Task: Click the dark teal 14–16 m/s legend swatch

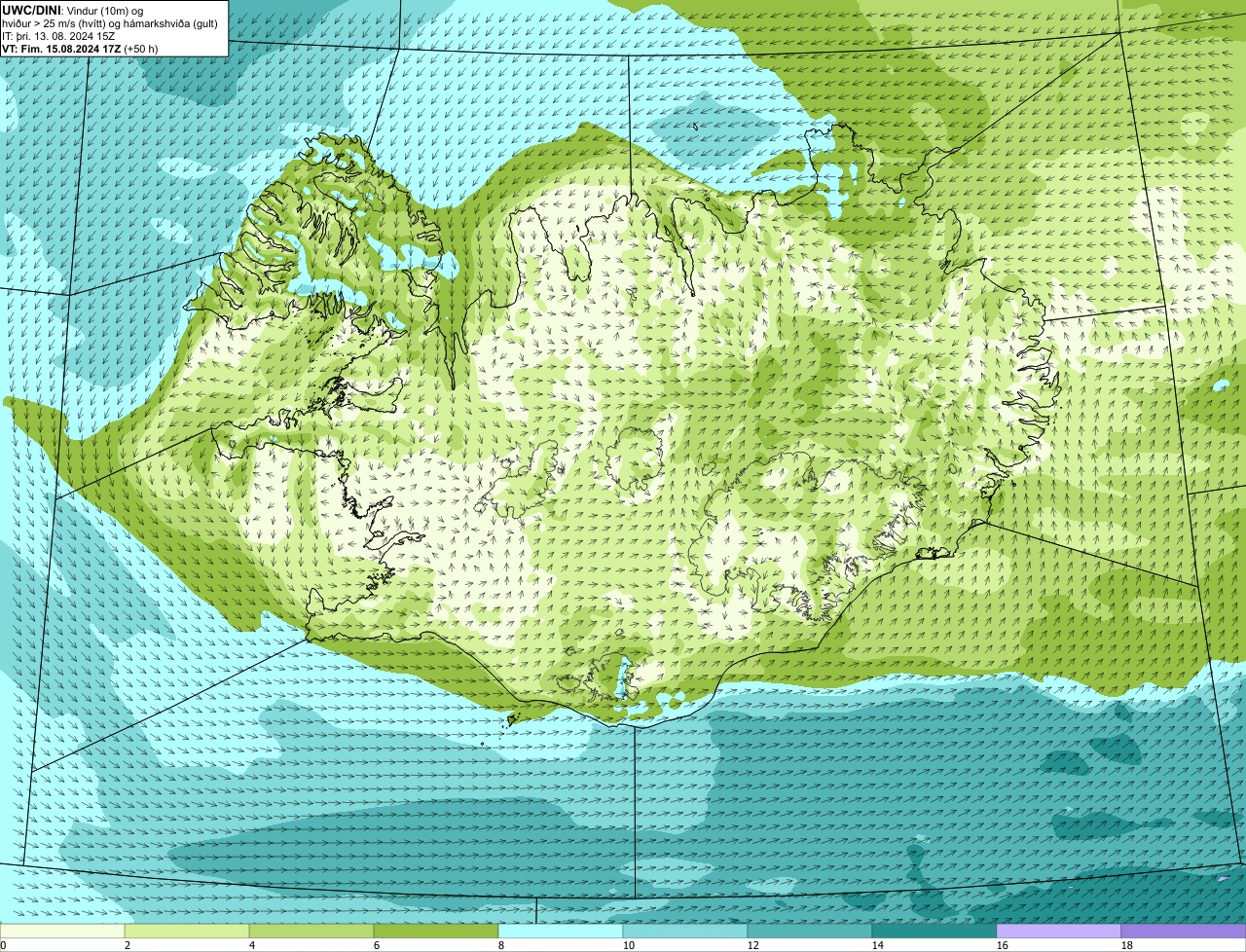Action: tap(934, 932)
